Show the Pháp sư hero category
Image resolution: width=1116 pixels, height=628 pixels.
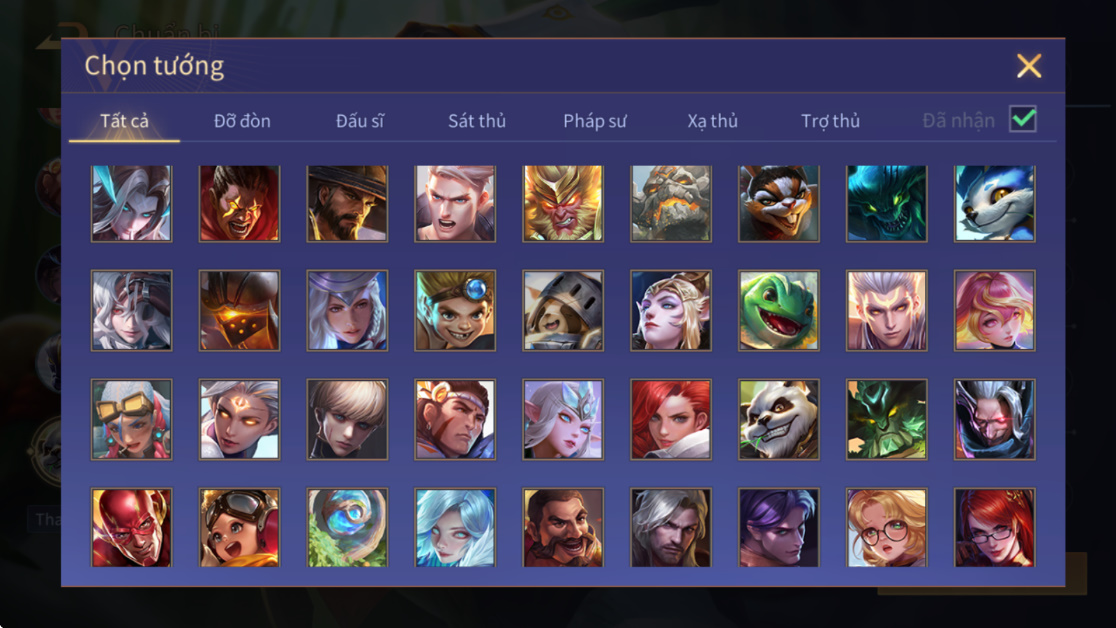tap(594, 121)
